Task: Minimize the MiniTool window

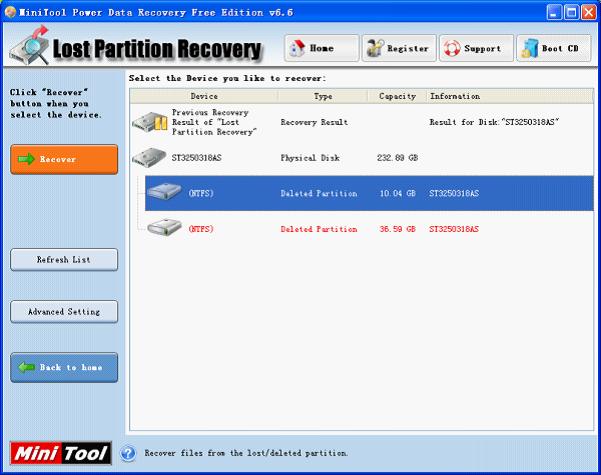Action: click(553, 12)
